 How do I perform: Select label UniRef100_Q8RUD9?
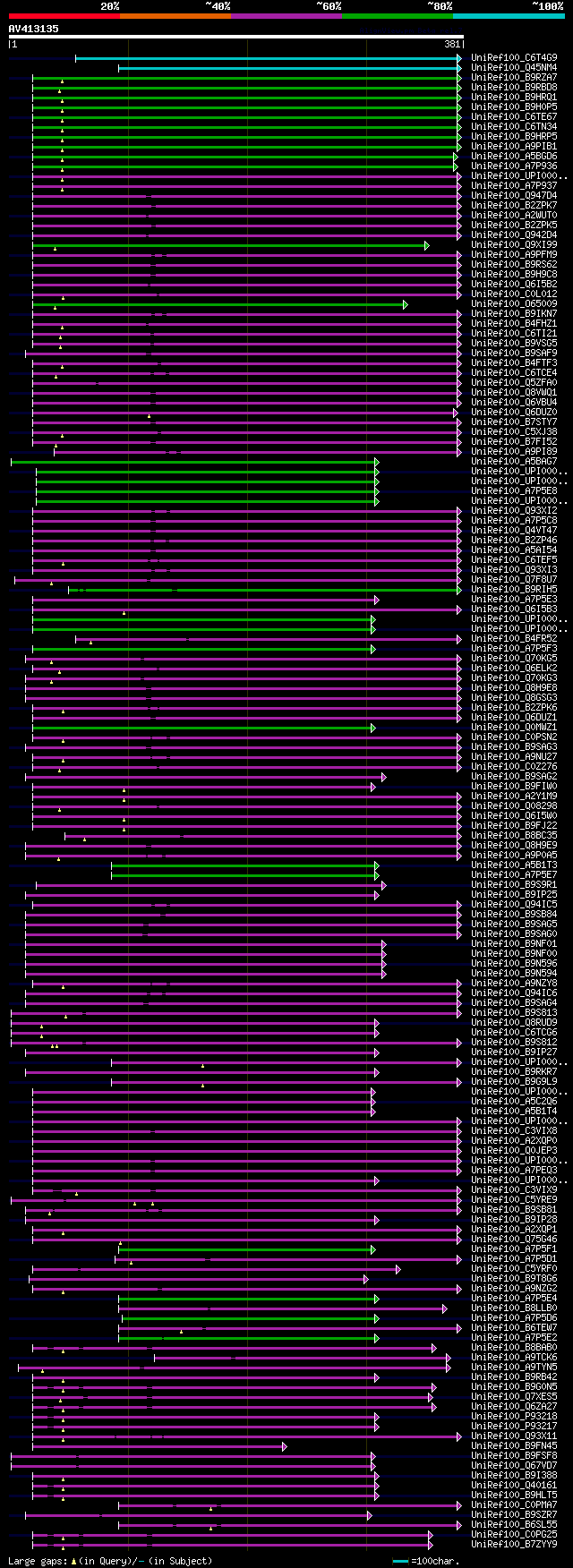(x=514, y=1022)
